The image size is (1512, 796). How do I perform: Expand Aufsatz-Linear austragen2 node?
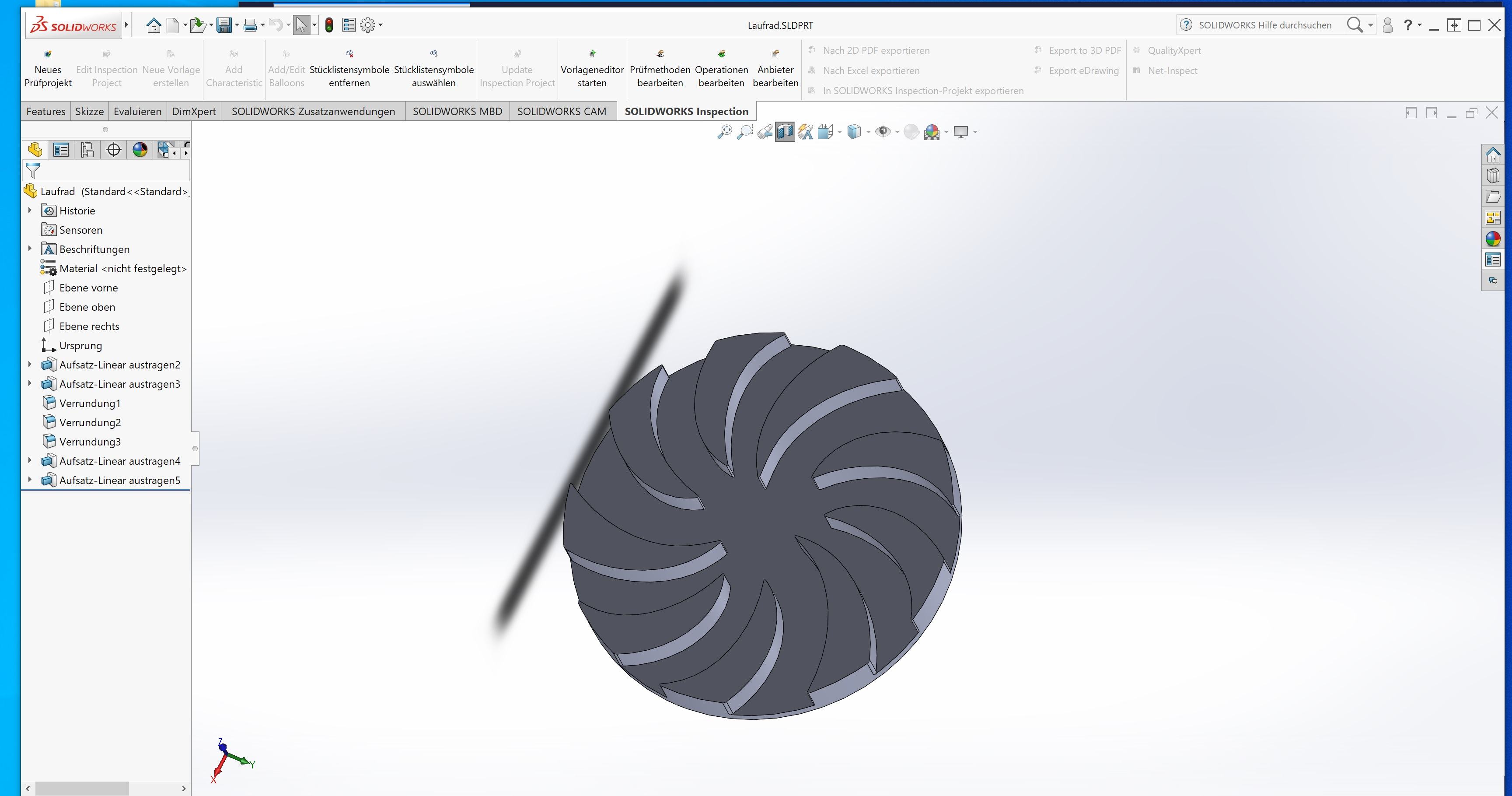pyautogui.click(x=30, y=365)
